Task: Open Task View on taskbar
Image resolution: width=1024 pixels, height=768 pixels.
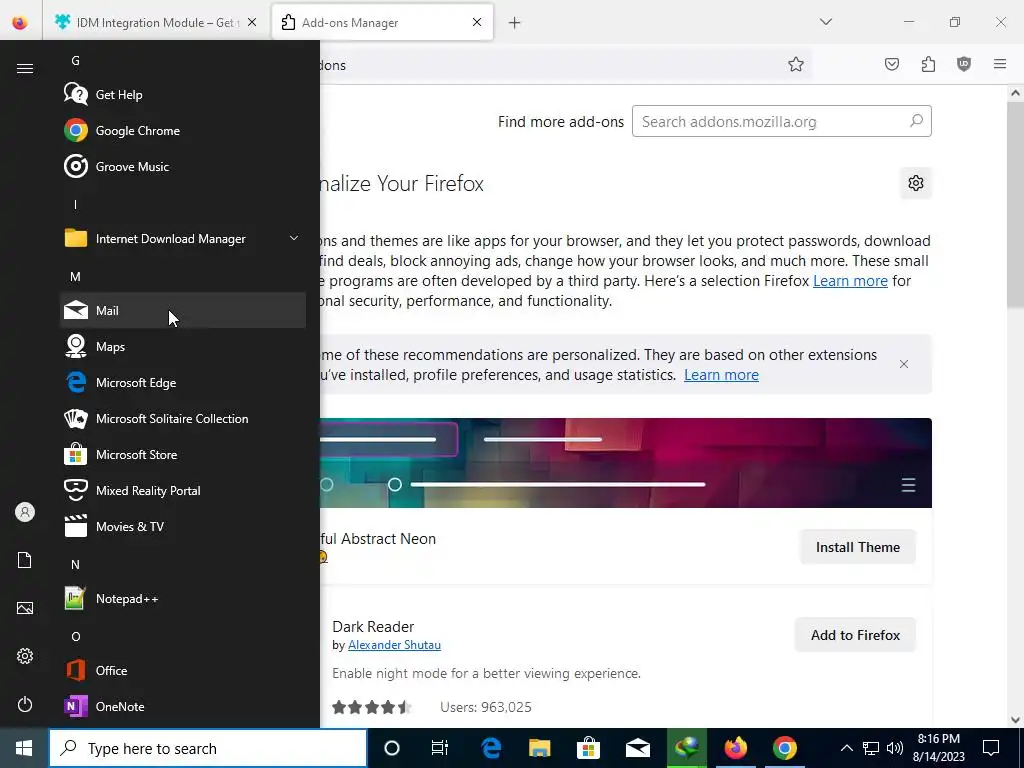Action: pos(440,748)
